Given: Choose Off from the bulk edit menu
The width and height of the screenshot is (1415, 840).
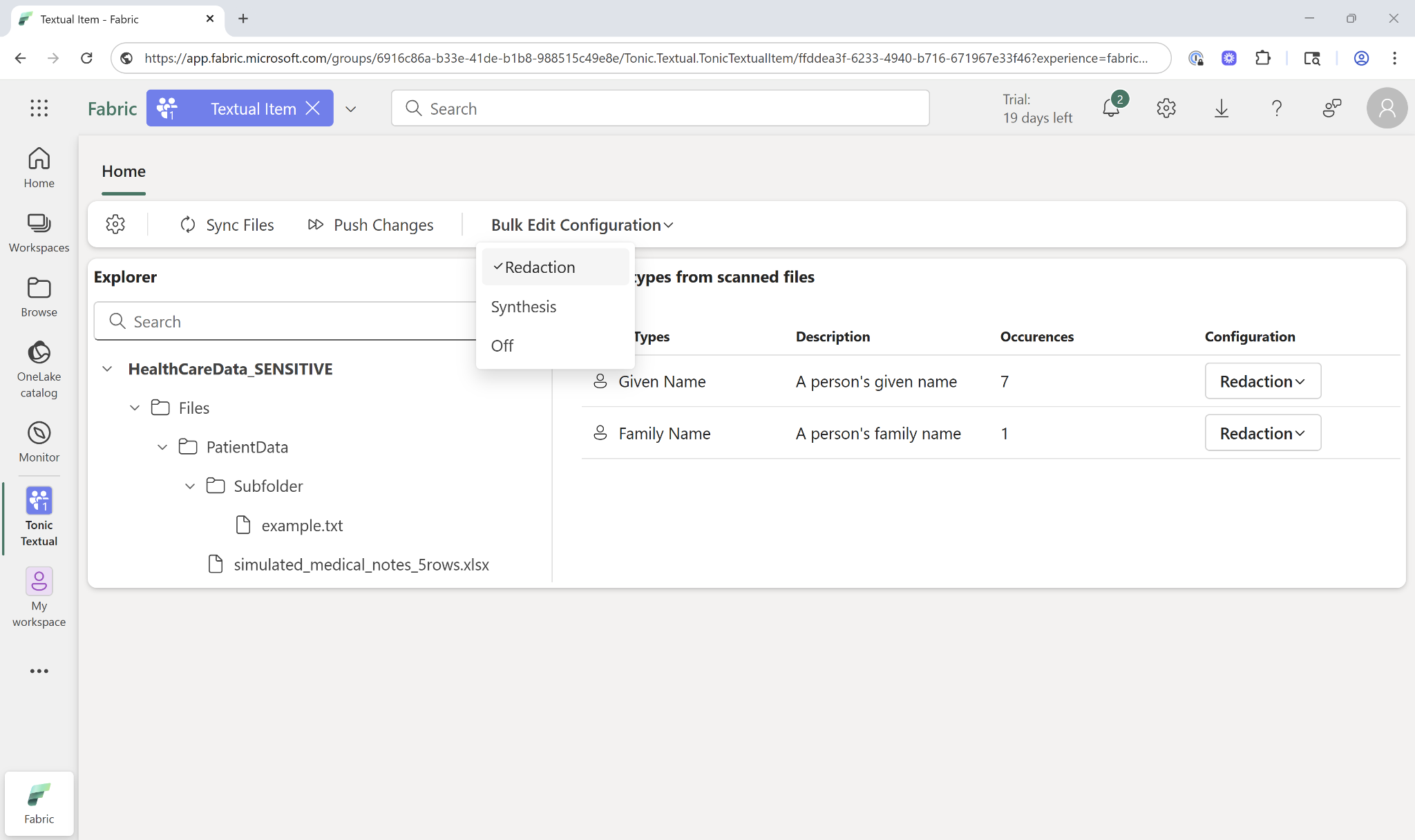Looking at the screenshot, I should 502,345.
